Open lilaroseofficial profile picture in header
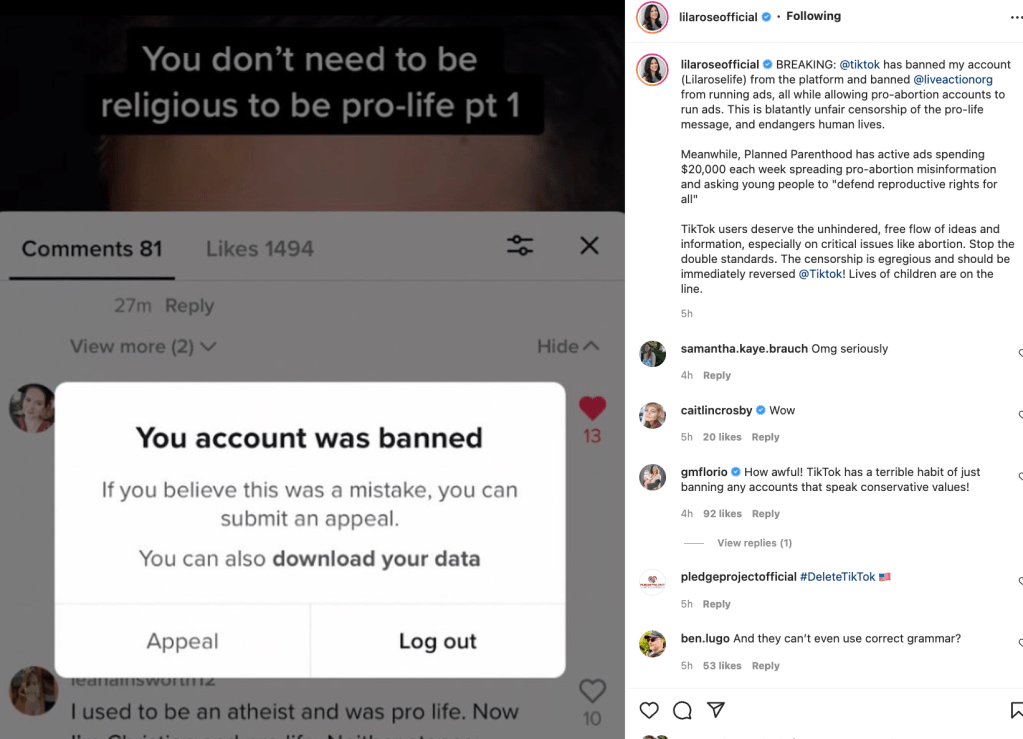The width and height of the screenshot is (1023, 739). 653,17
